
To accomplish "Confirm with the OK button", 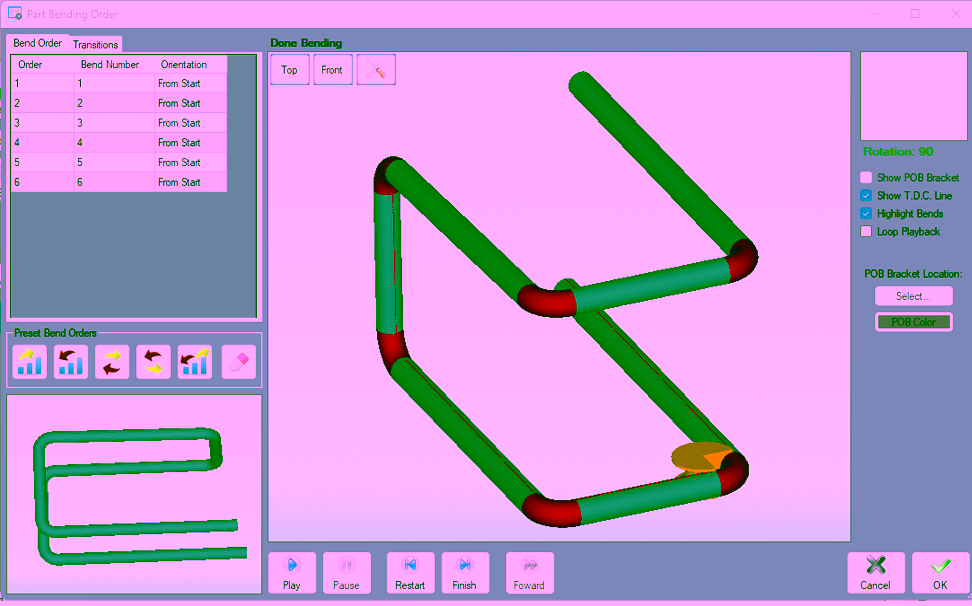I will 940,573.
